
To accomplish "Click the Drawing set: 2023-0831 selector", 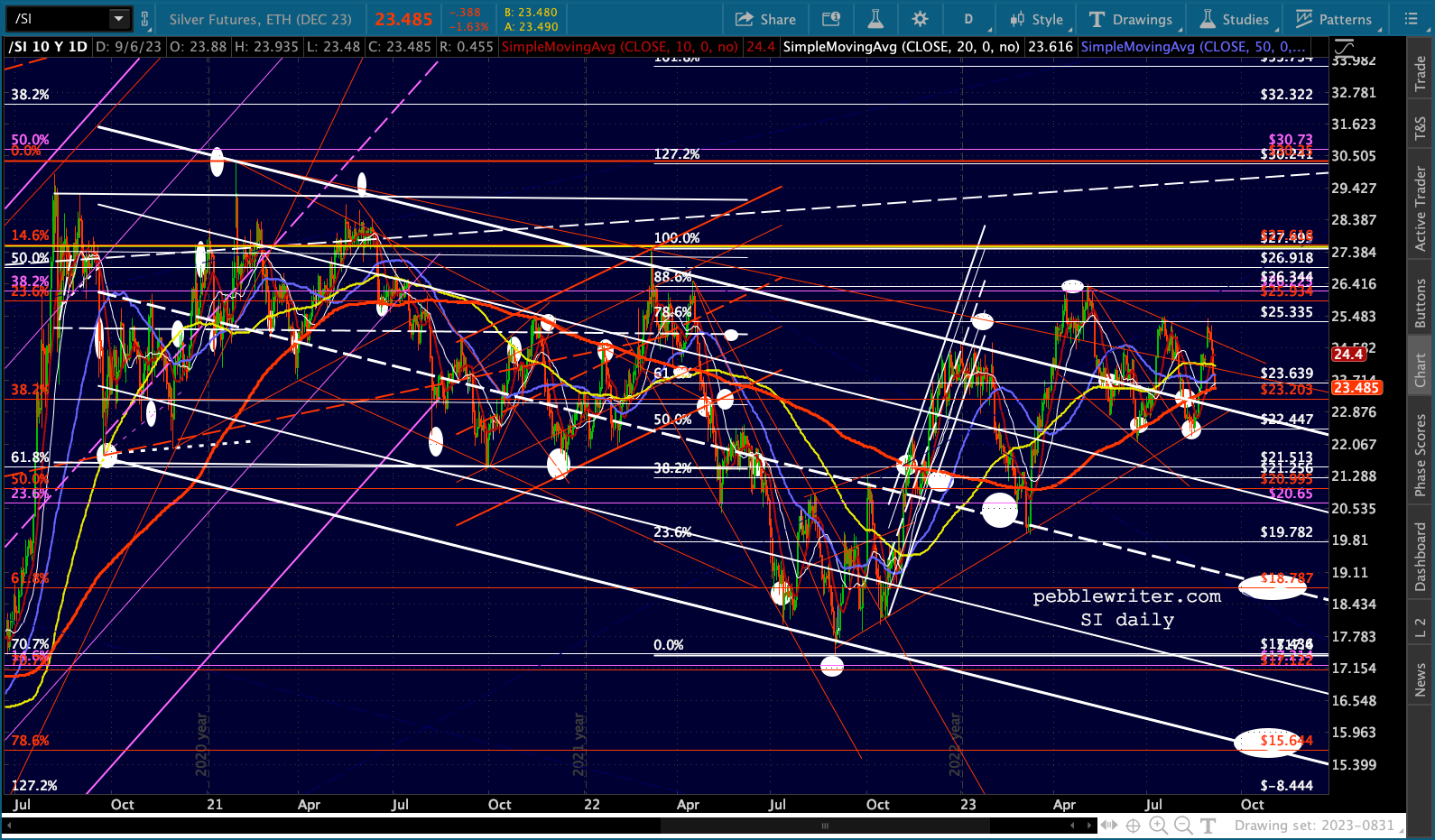I will coord(1314,826).
